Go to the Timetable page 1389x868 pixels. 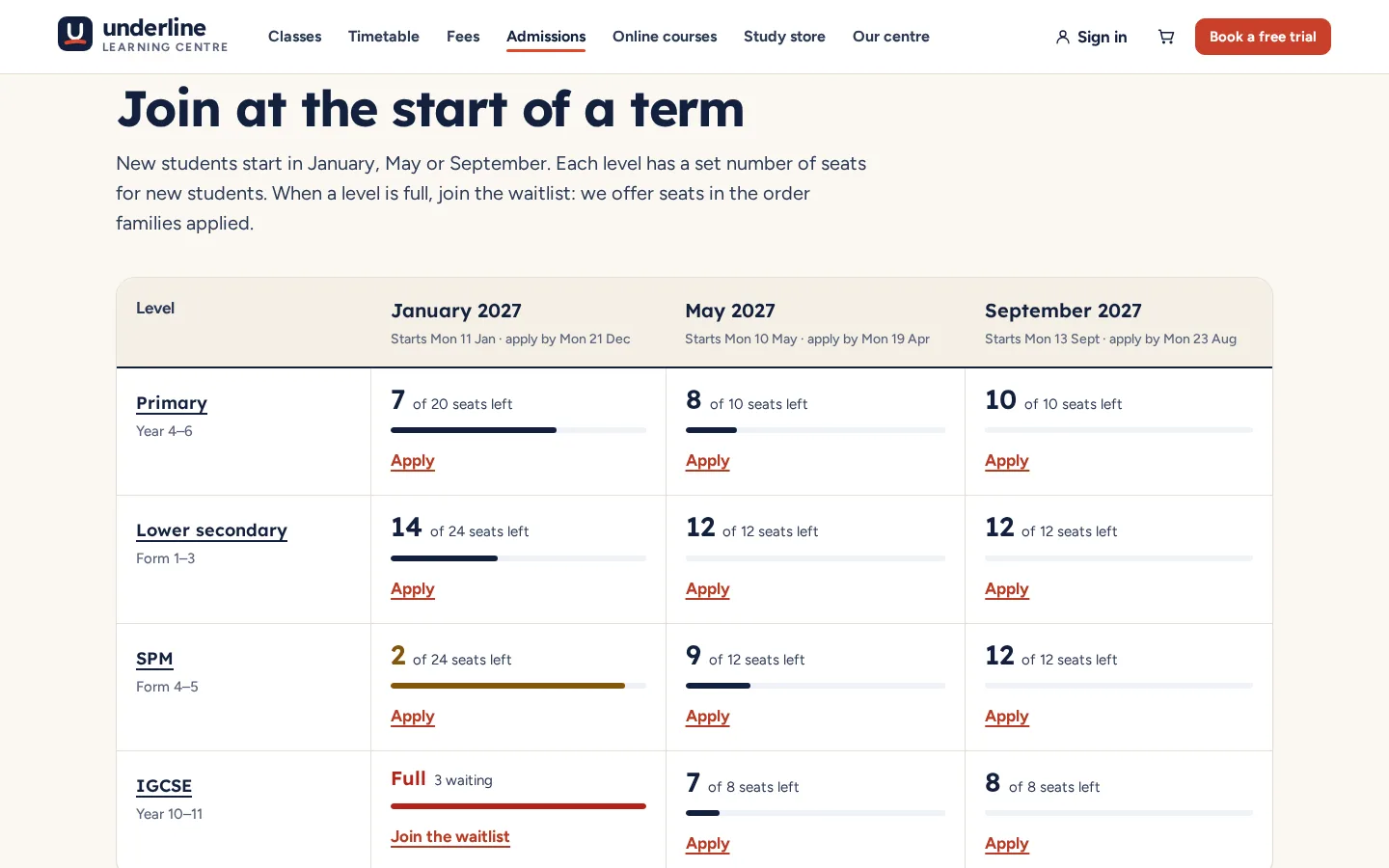pos(384,37)
